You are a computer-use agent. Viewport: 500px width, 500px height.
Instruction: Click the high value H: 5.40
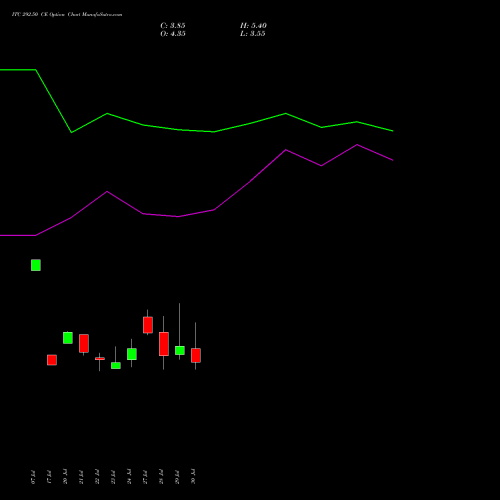click(x=253, y=26)
